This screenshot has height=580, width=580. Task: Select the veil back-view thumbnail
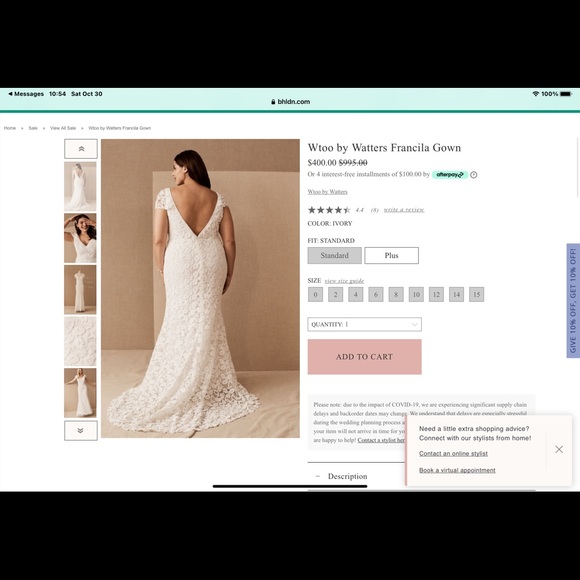coord(80,186)
